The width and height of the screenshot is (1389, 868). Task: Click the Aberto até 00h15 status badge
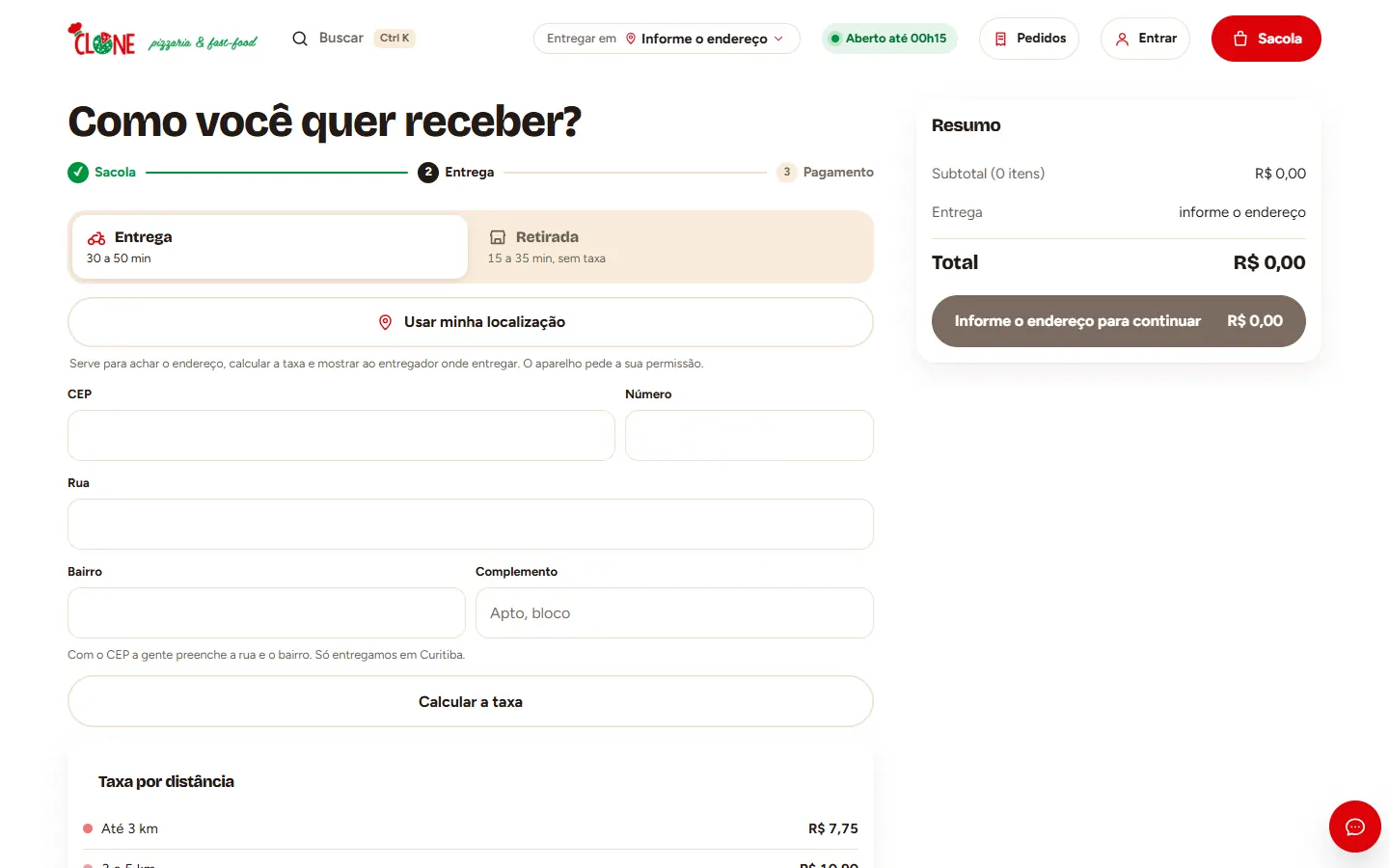[889, 39]
